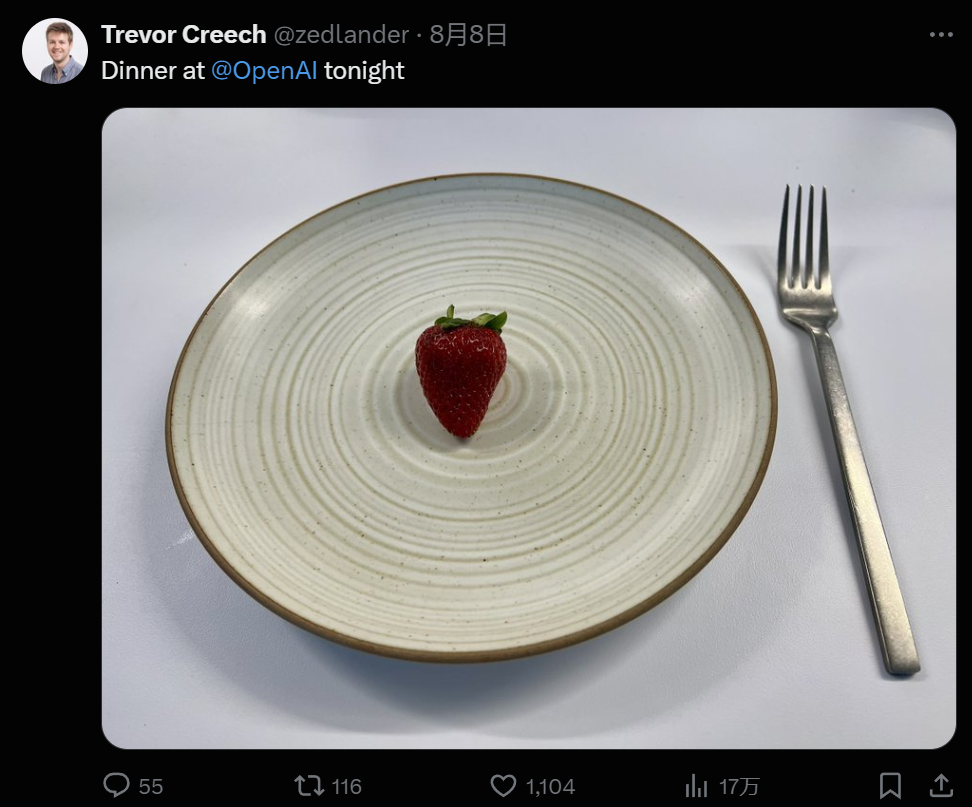Screen dimensions: 972x807
Task: Click the strawberry in the photo
Action: click(461, 375)
